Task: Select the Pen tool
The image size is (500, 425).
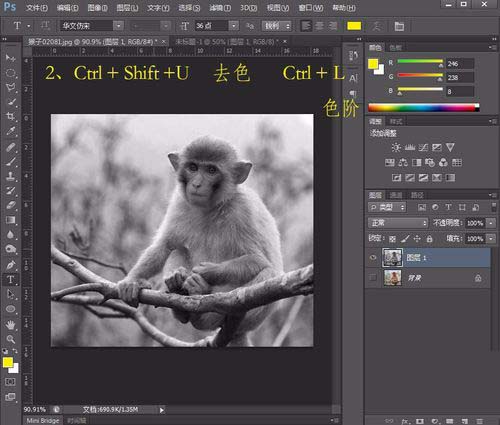Action: point(11,265)
